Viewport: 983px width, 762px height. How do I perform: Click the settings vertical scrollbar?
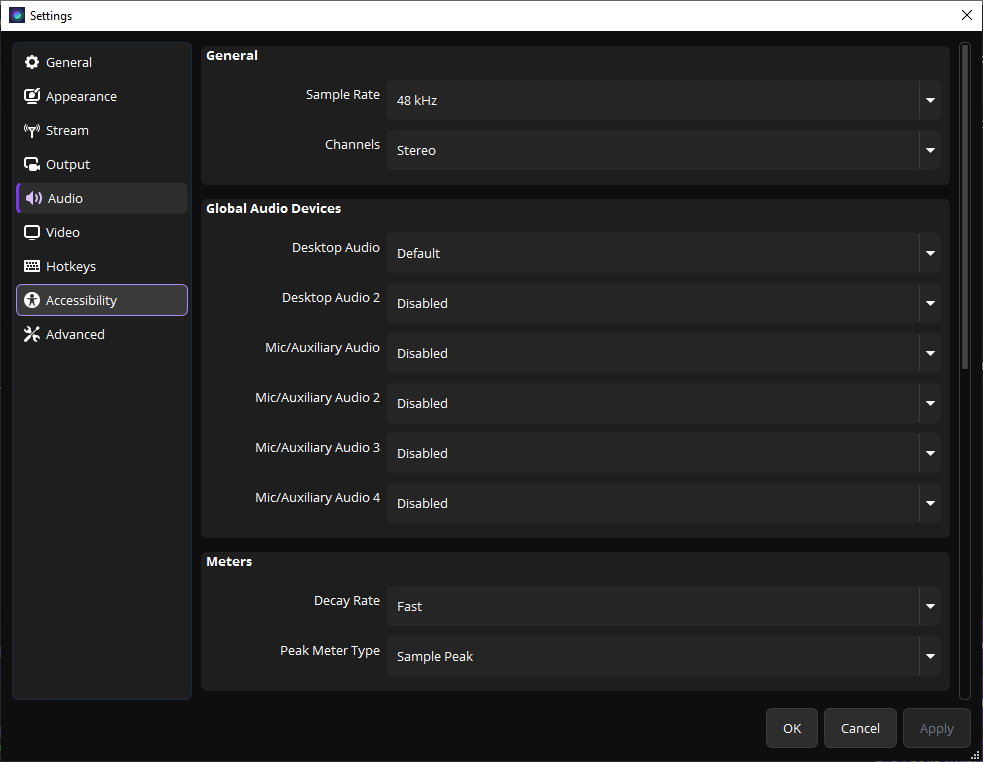click(x=965, y=206)
